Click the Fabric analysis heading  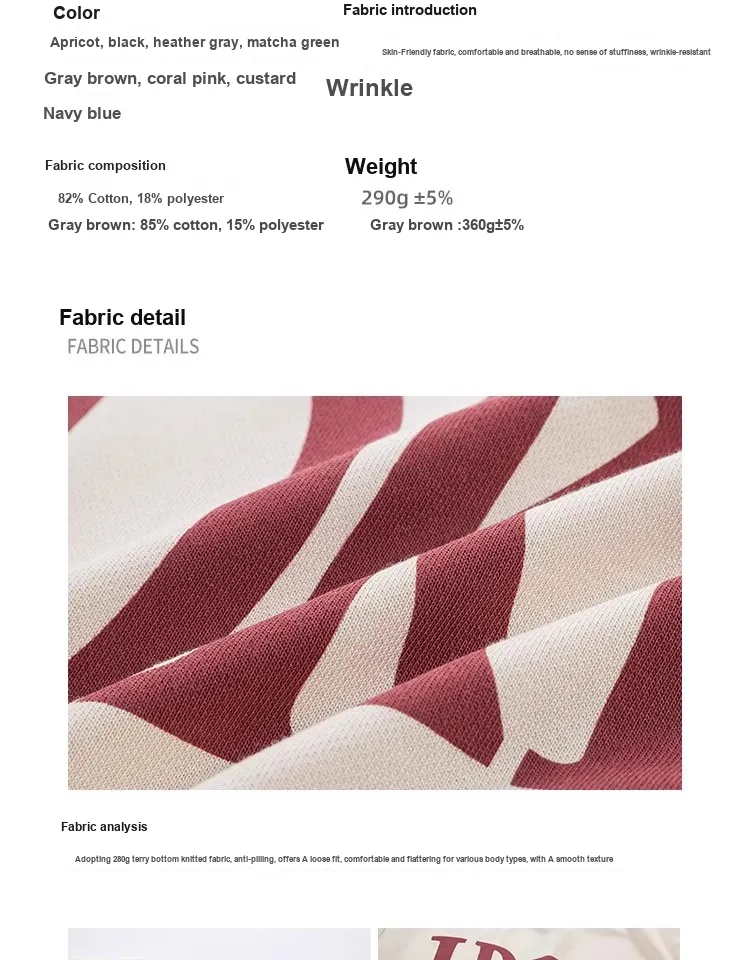tap(104, 827)
